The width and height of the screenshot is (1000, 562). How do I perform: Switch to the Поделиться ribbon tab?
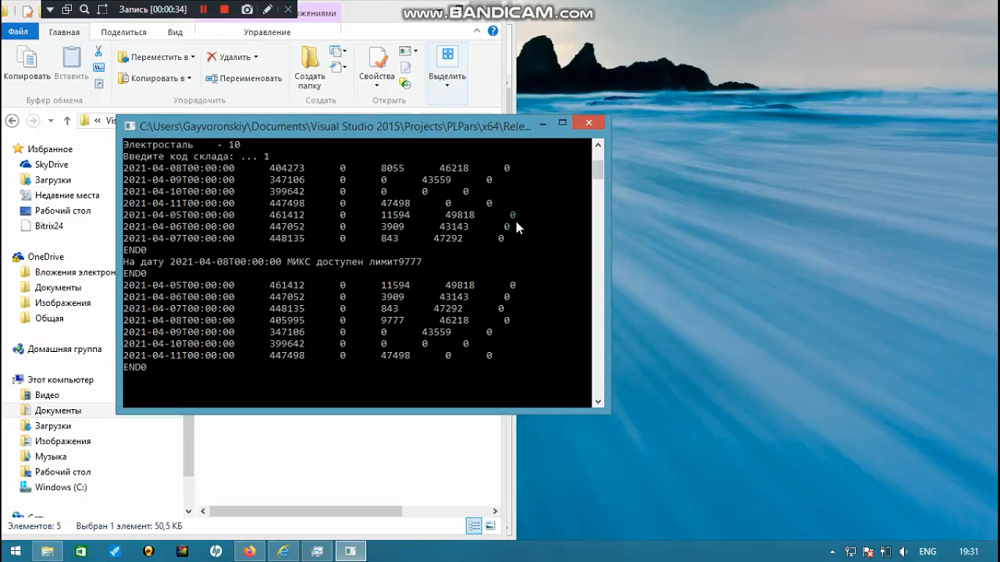tap(124, 32)
